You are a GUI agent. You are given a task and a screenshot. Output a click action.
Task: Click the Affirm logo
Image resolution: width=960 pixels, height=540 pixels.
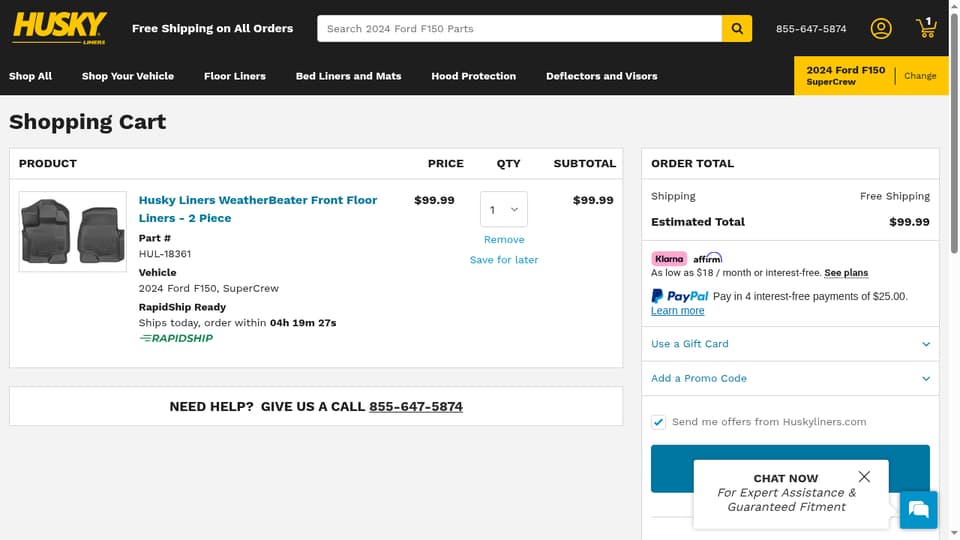pos(707,258)
